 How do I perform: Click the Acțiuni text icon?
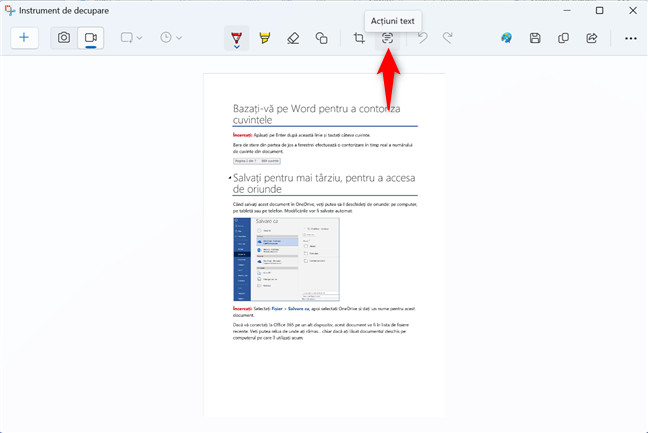coord(386,38)
